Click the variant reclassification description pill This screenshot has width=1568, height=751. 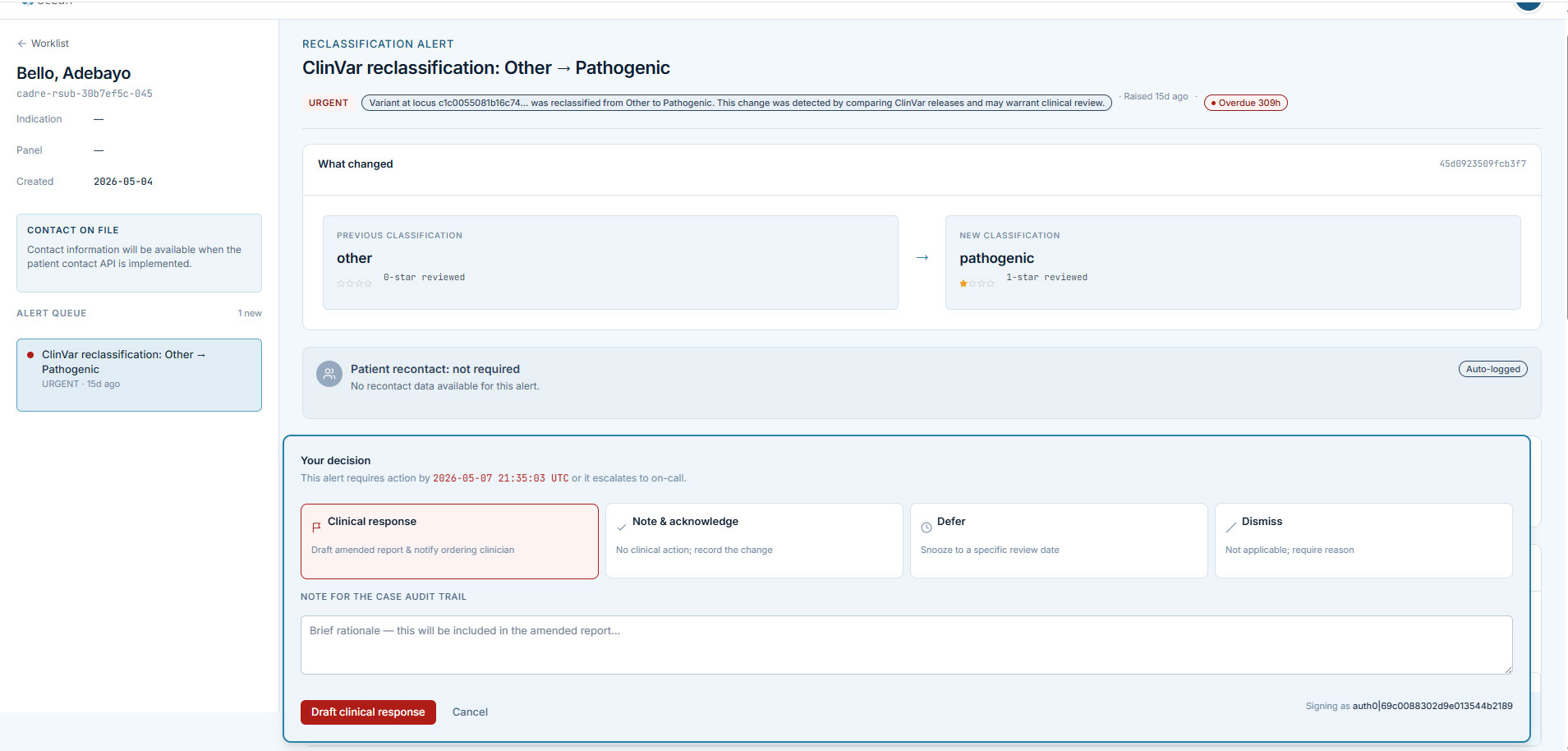(737, 103)
